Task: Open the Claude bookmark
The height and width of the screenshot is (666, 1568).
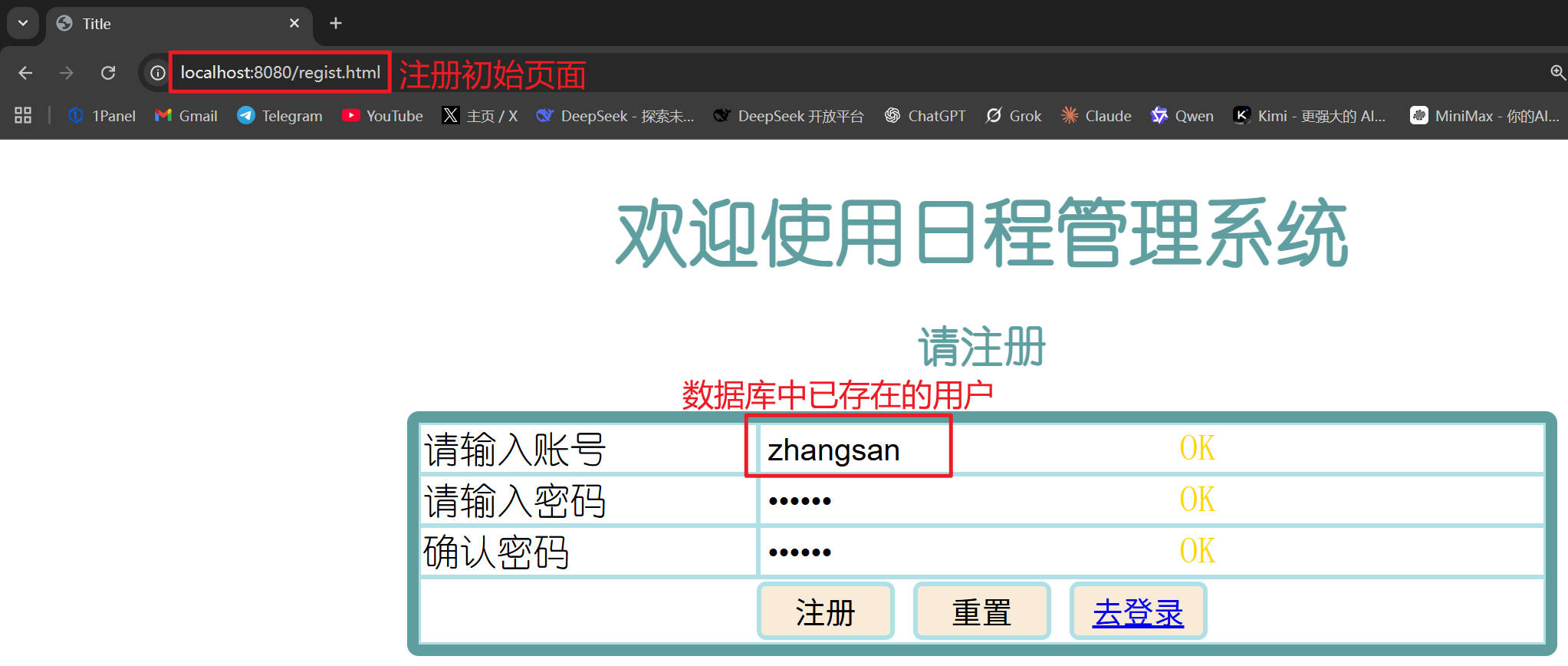Action: 1096,116
